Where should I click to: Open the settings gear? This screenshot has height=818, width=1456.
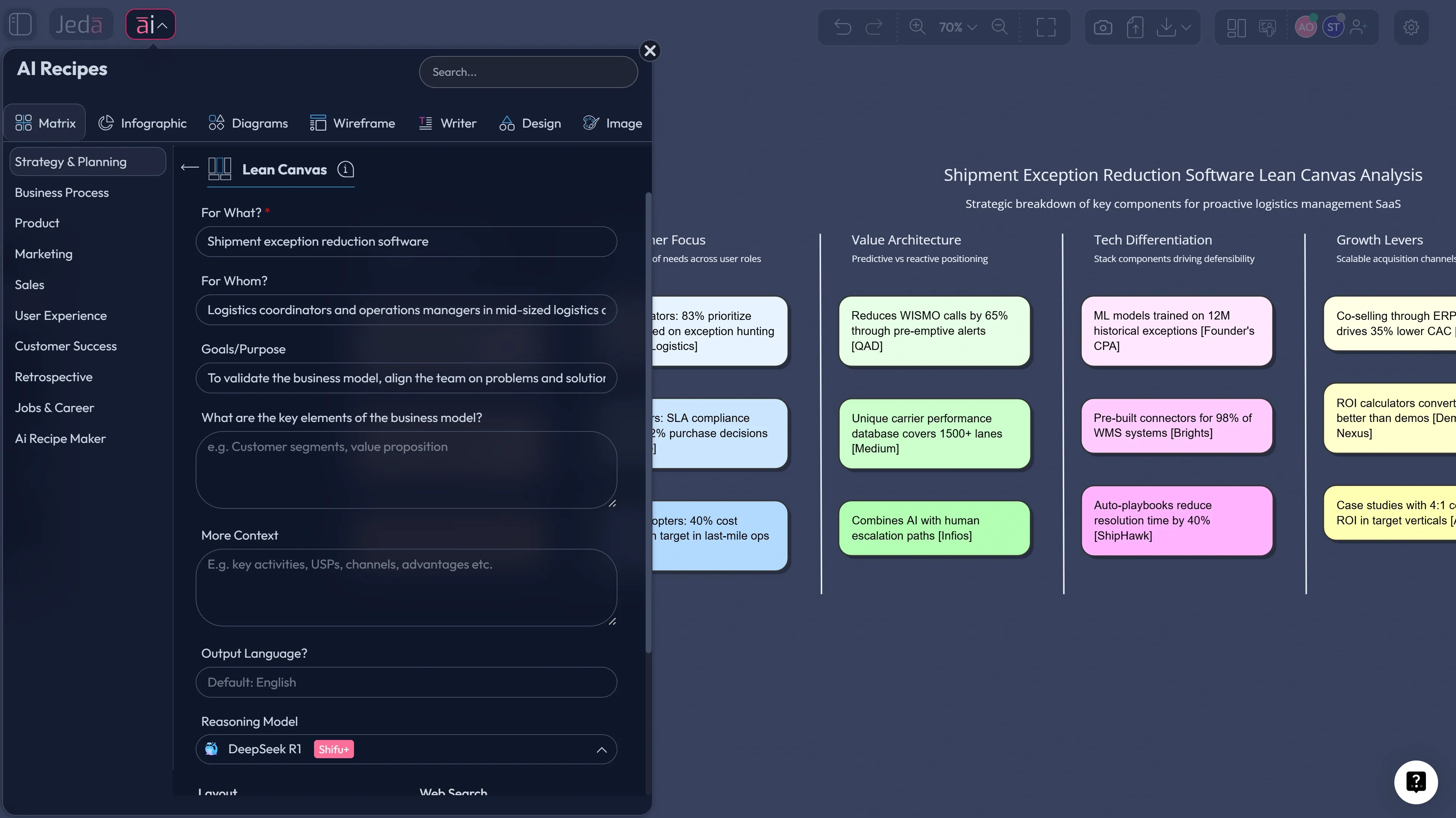(x=1411, y=27)
